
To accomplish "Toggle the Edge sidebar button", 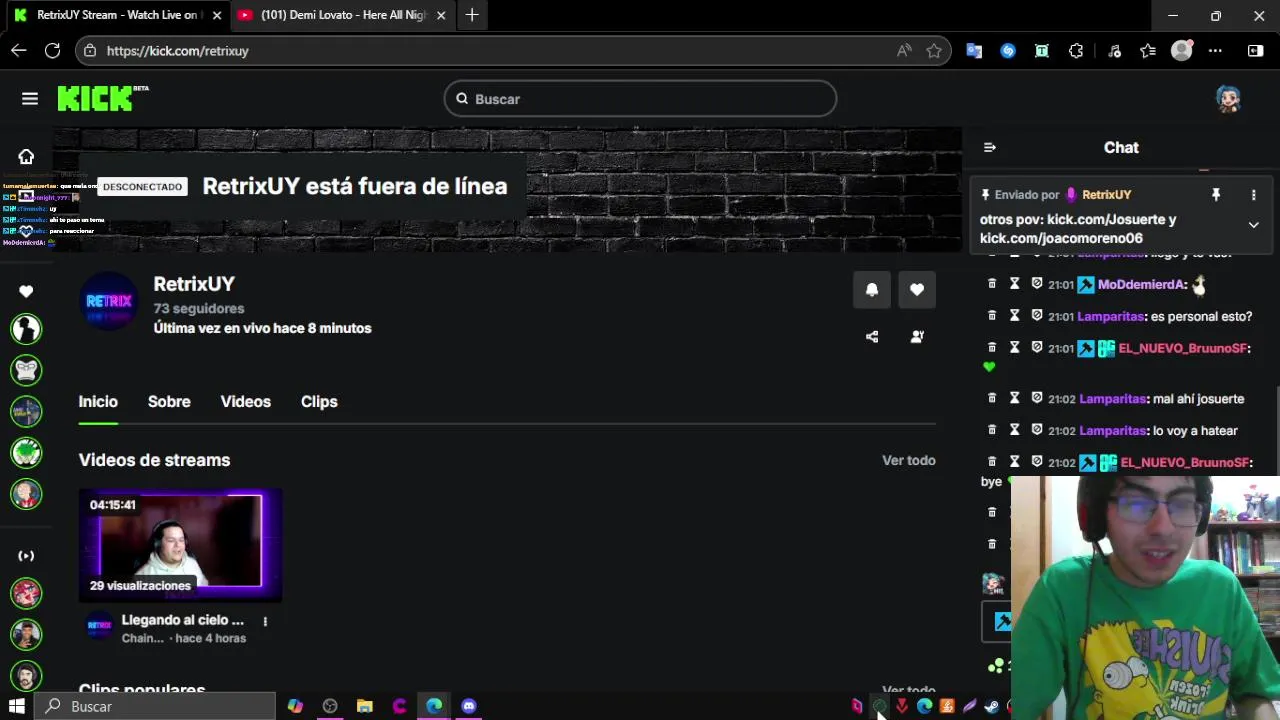I will pyautogui.click(x=1256, y=50).
